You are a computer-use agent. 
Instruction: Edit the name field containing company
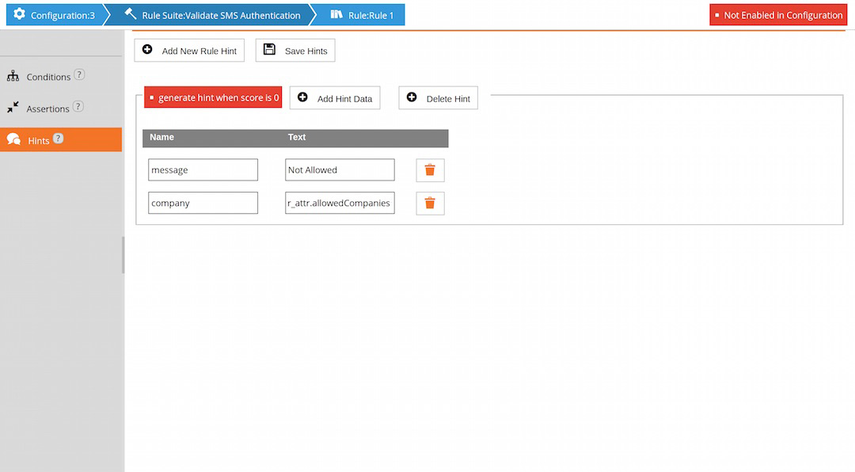(203, 203)
